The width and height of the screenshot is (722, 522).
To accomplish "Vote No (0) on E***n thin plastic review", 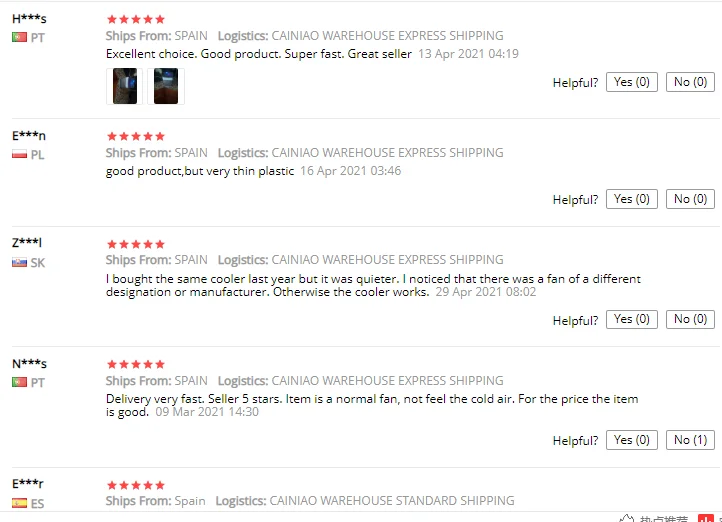I will pos(690,199).
